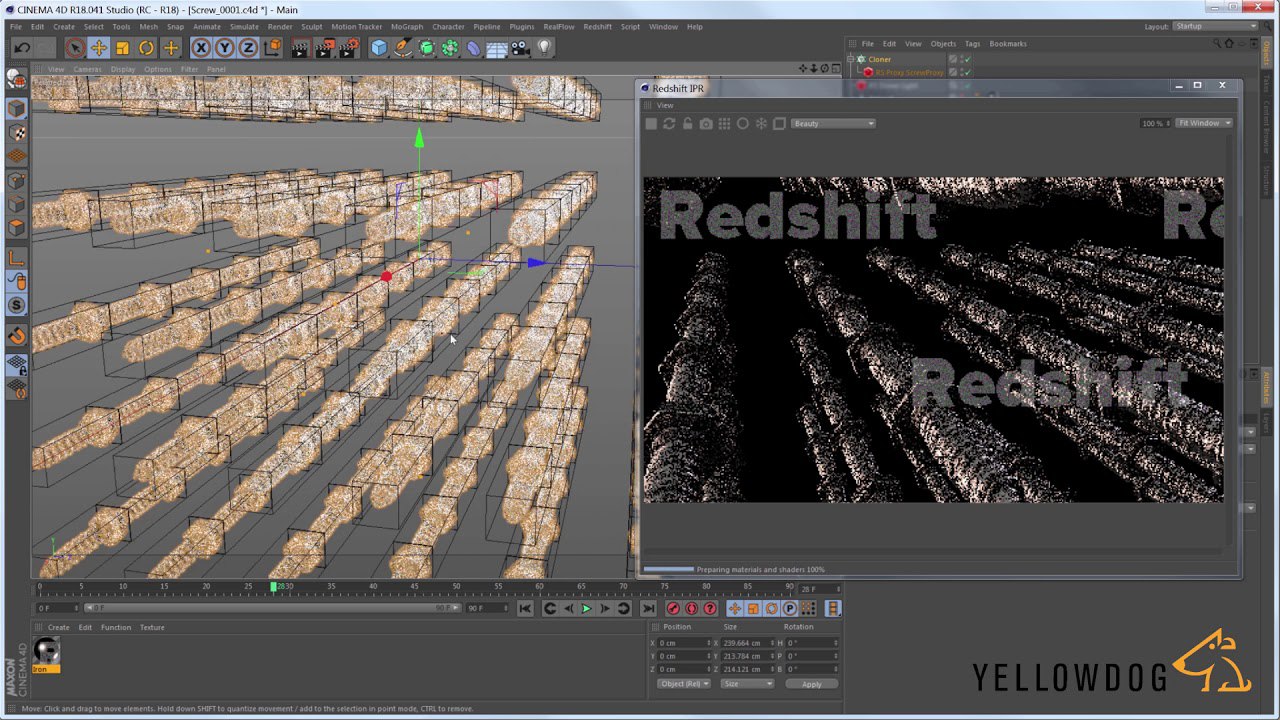The height and width of the screenshot is (720, 1280).
Task: Play the animation forward
Action: [x=587, y=608]
